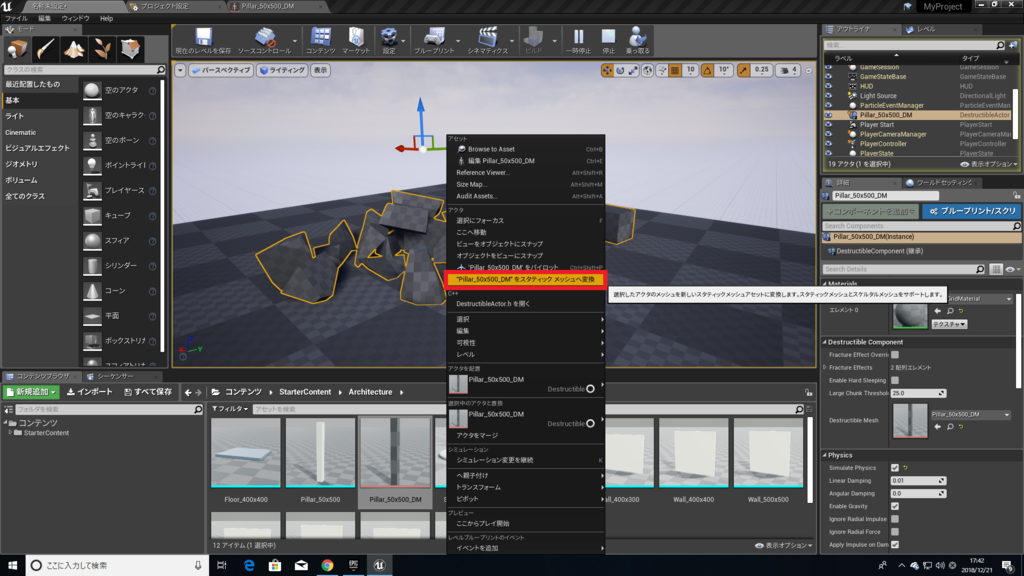Toggle rotation snapping icon in viewport
Viewport: 1024px width, 576px height.
pyautogui.click(x=707, y=70)
